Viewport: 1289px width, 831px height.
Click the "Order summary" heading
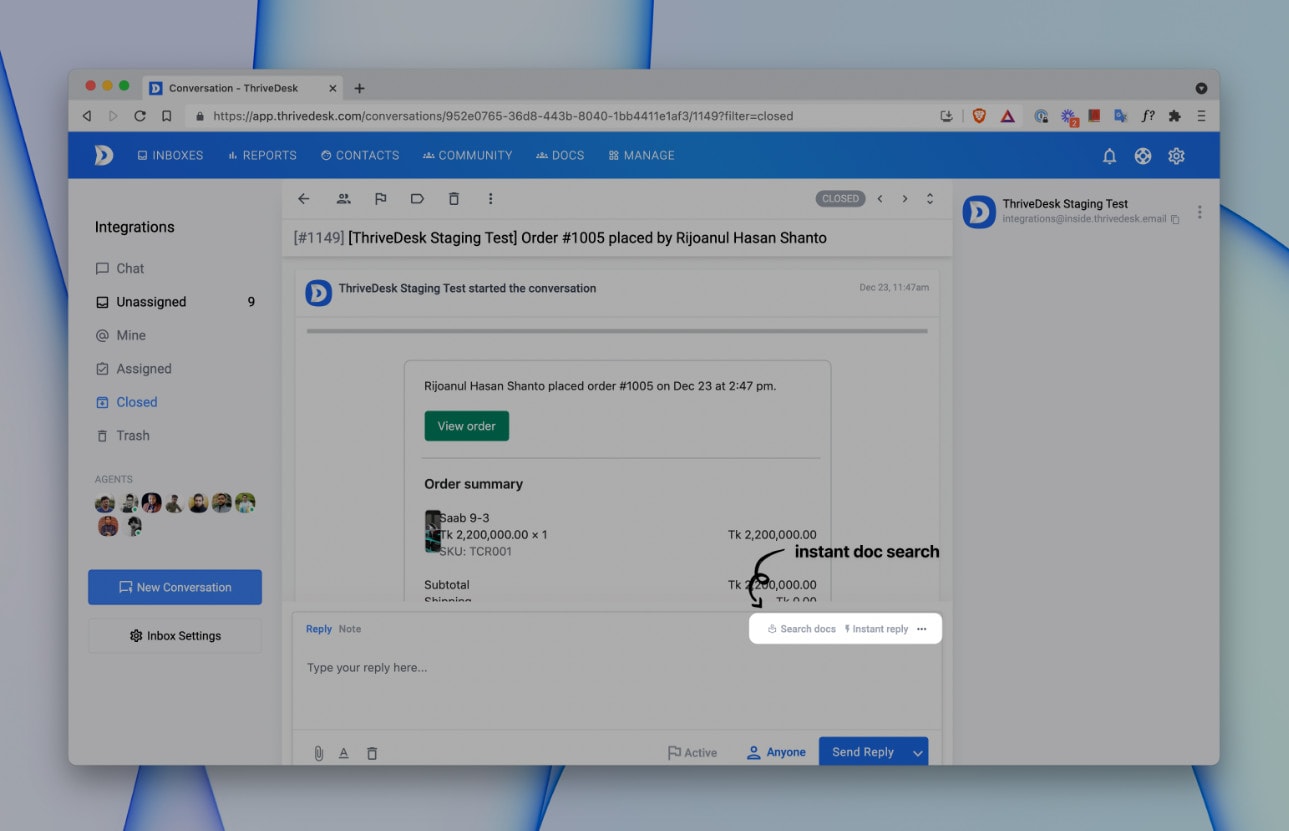pyautogui.click(x=474, y=484)
